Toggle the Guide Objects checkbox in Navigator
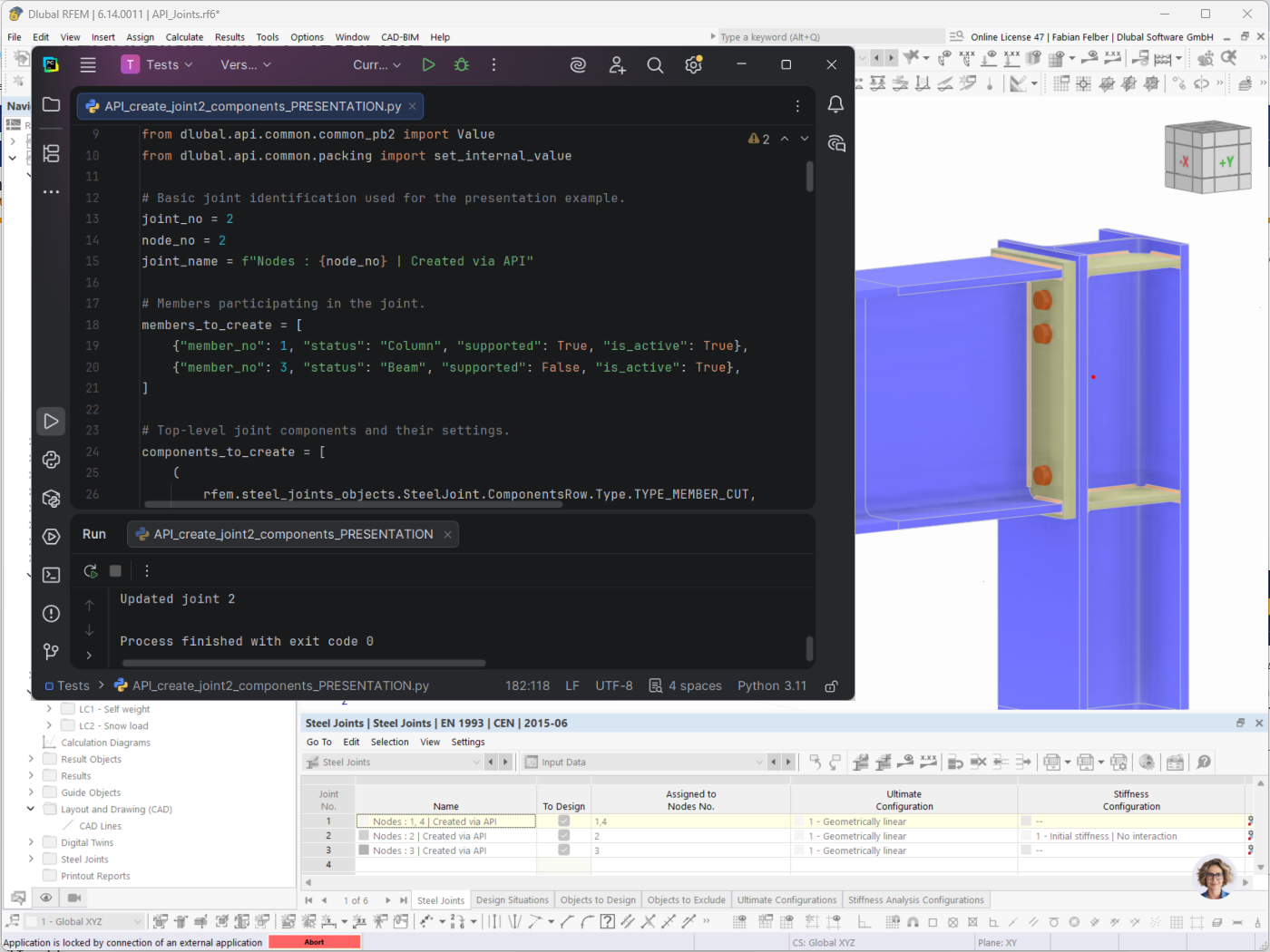Viewport: 1270px width, 952px height. pos(50,792)
